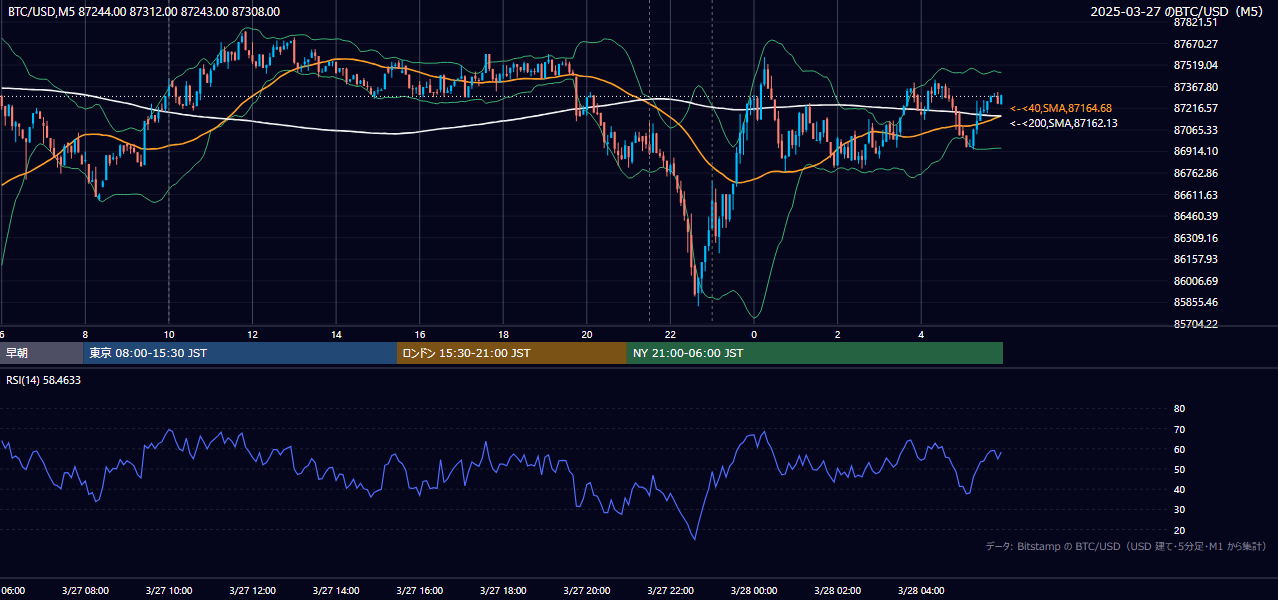Select price axis value 86611.63

tap(1196, 195)
